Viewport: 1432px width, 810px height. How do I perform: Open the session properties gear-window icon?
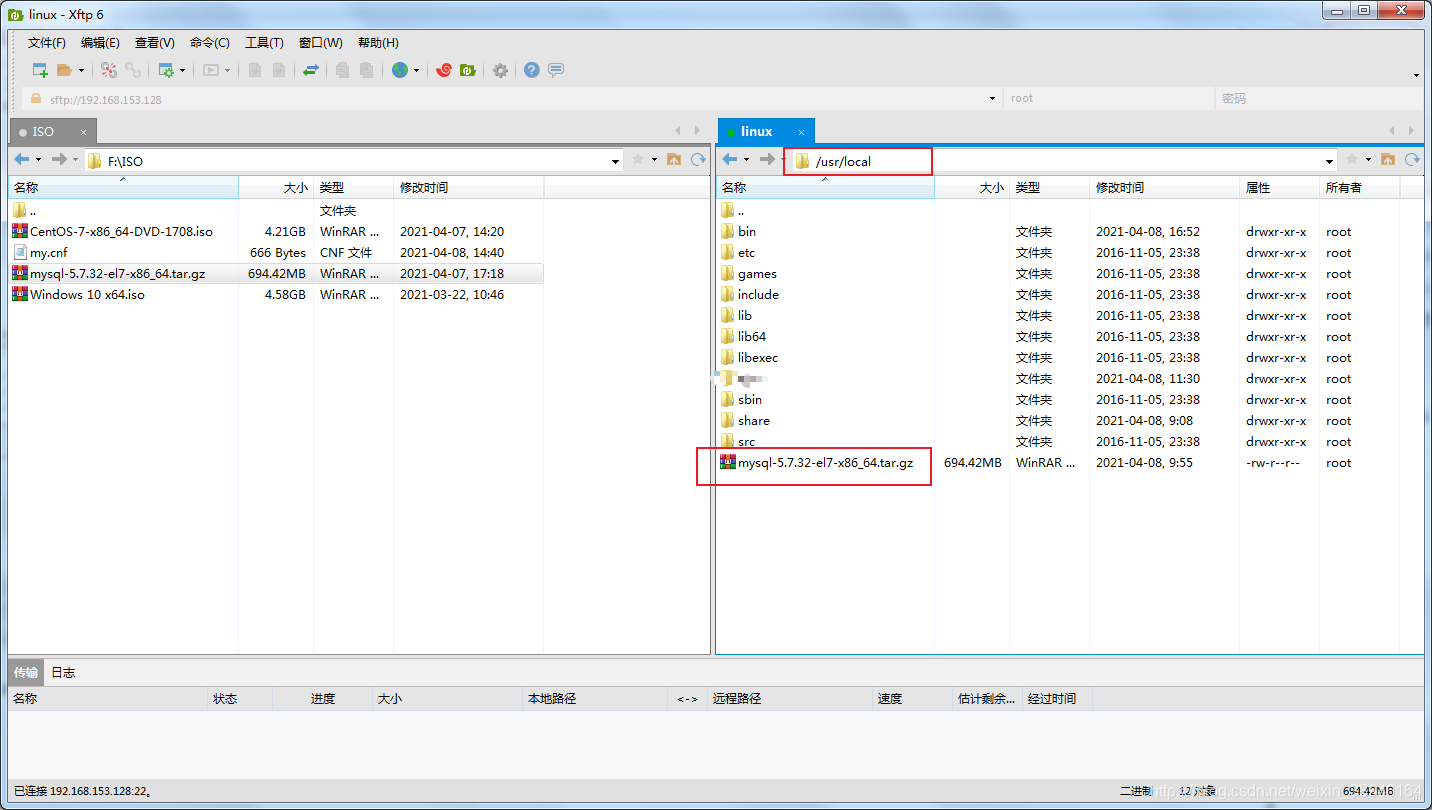(166, 70)
